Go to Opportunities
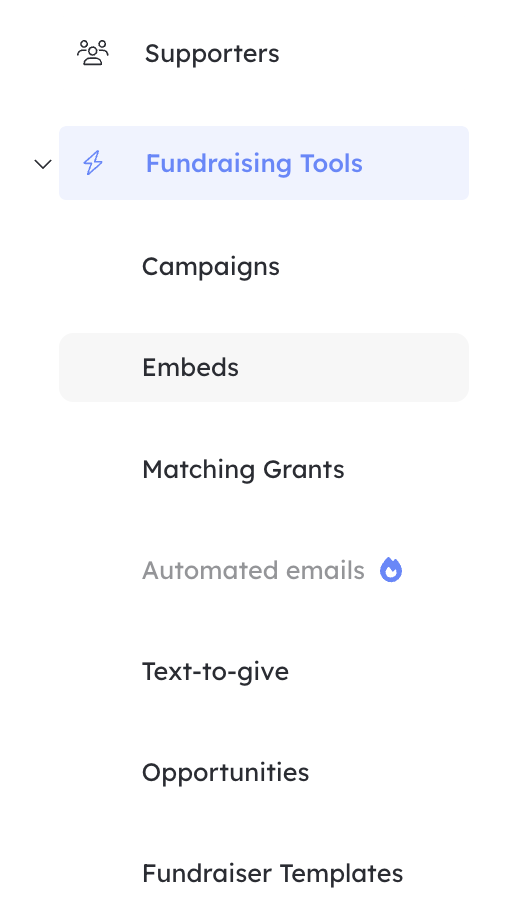The height and width of the screenshot is (924, 524). [x=226, y=773]
